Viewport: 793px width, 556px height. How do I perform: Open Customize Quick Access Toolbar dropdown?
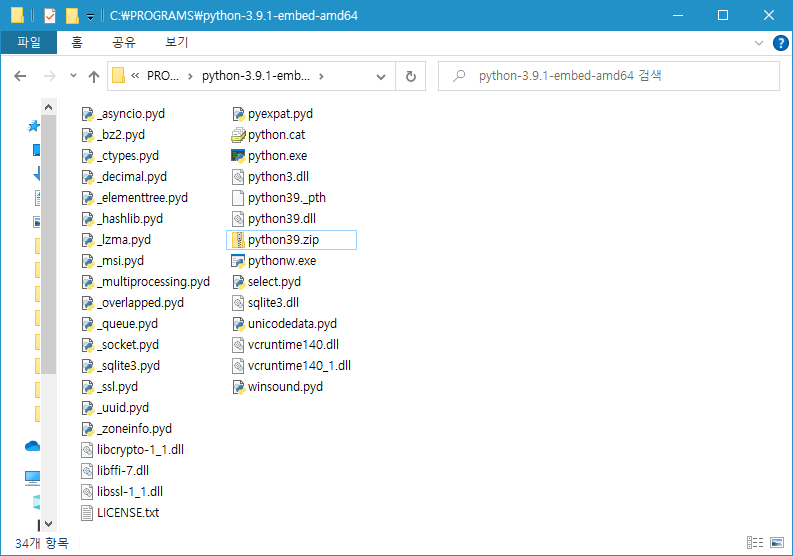[90, 17]
